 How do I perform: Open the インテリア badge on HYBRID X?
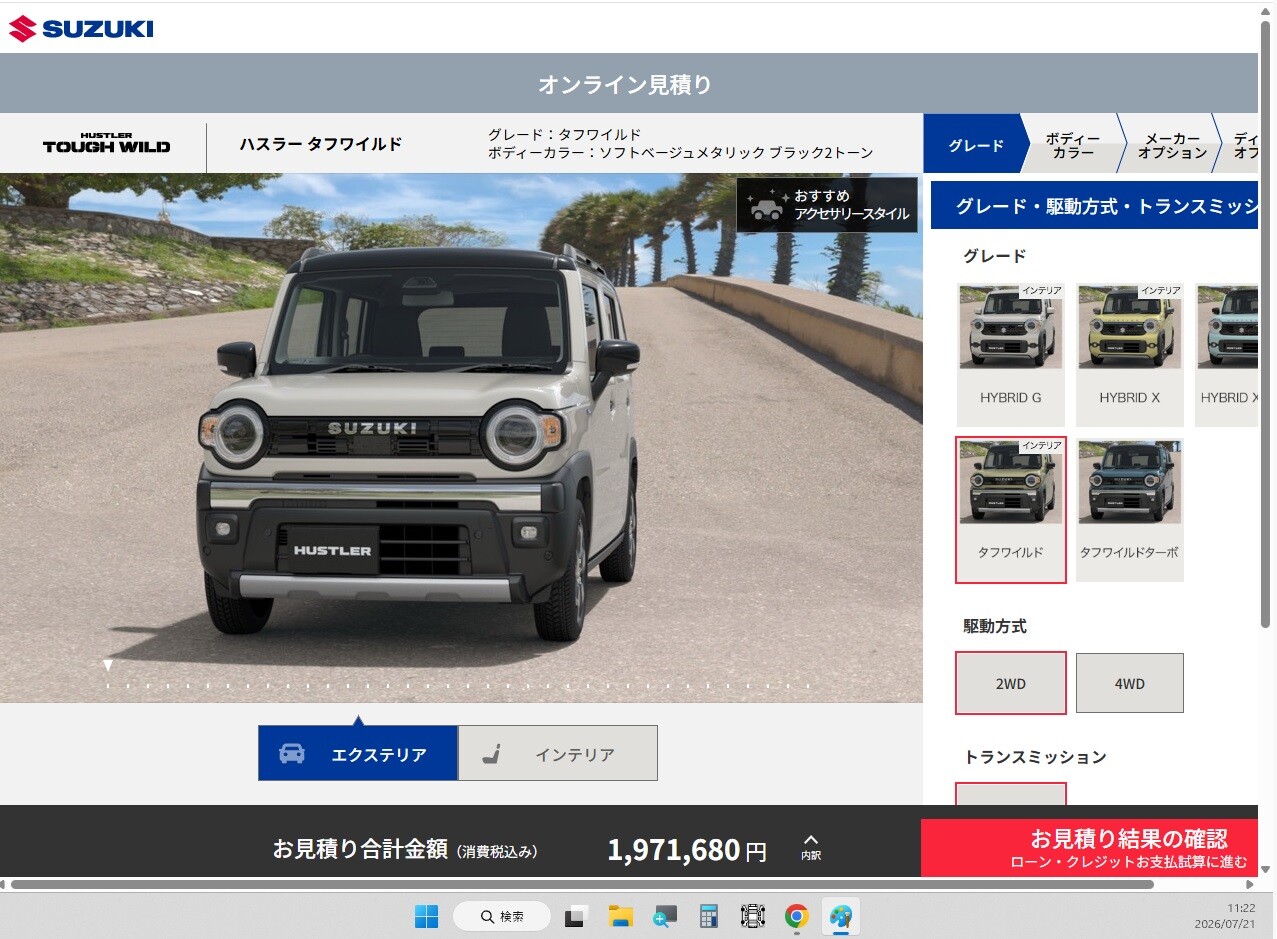click(x=1160, y=290)
